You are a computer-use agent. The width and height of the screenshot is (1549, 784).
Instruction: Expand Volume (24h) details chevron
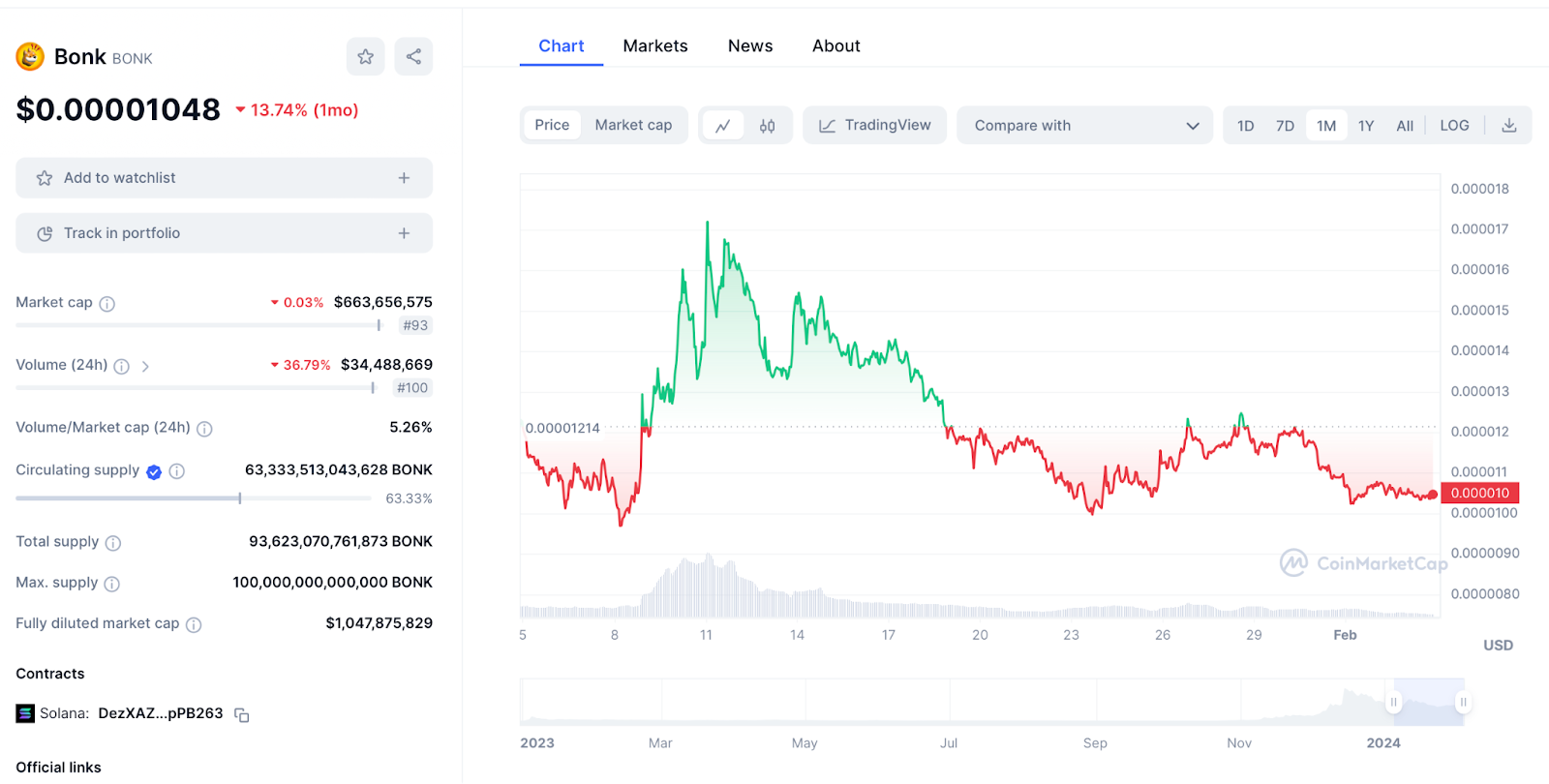pos(145,366)
